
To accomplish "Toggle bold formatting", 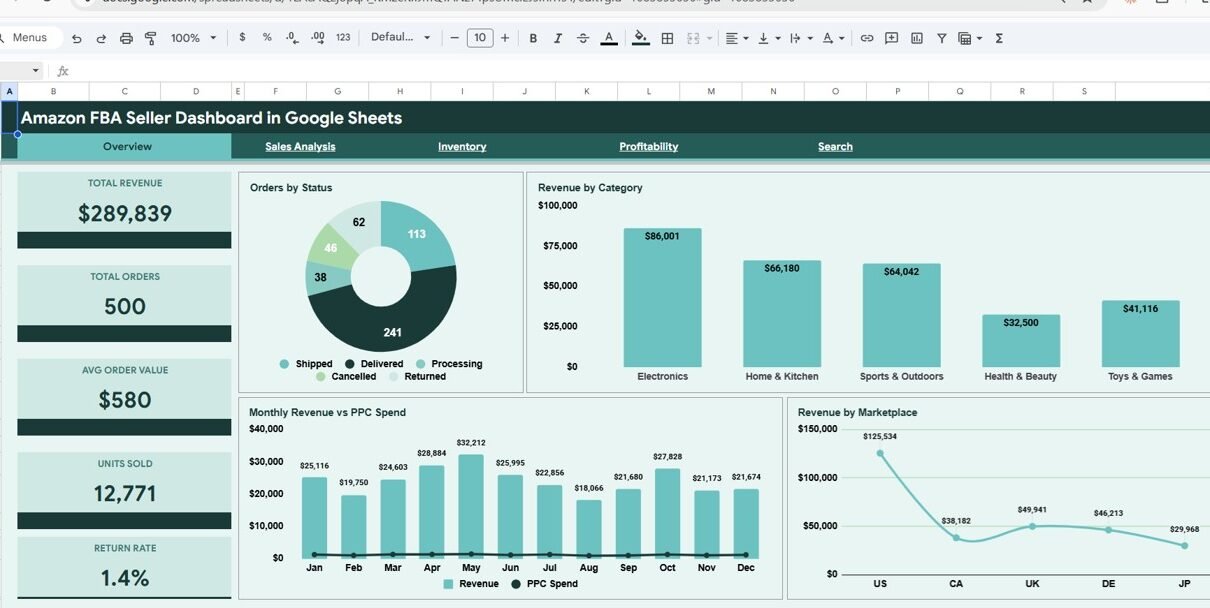I will click(533, 38).
